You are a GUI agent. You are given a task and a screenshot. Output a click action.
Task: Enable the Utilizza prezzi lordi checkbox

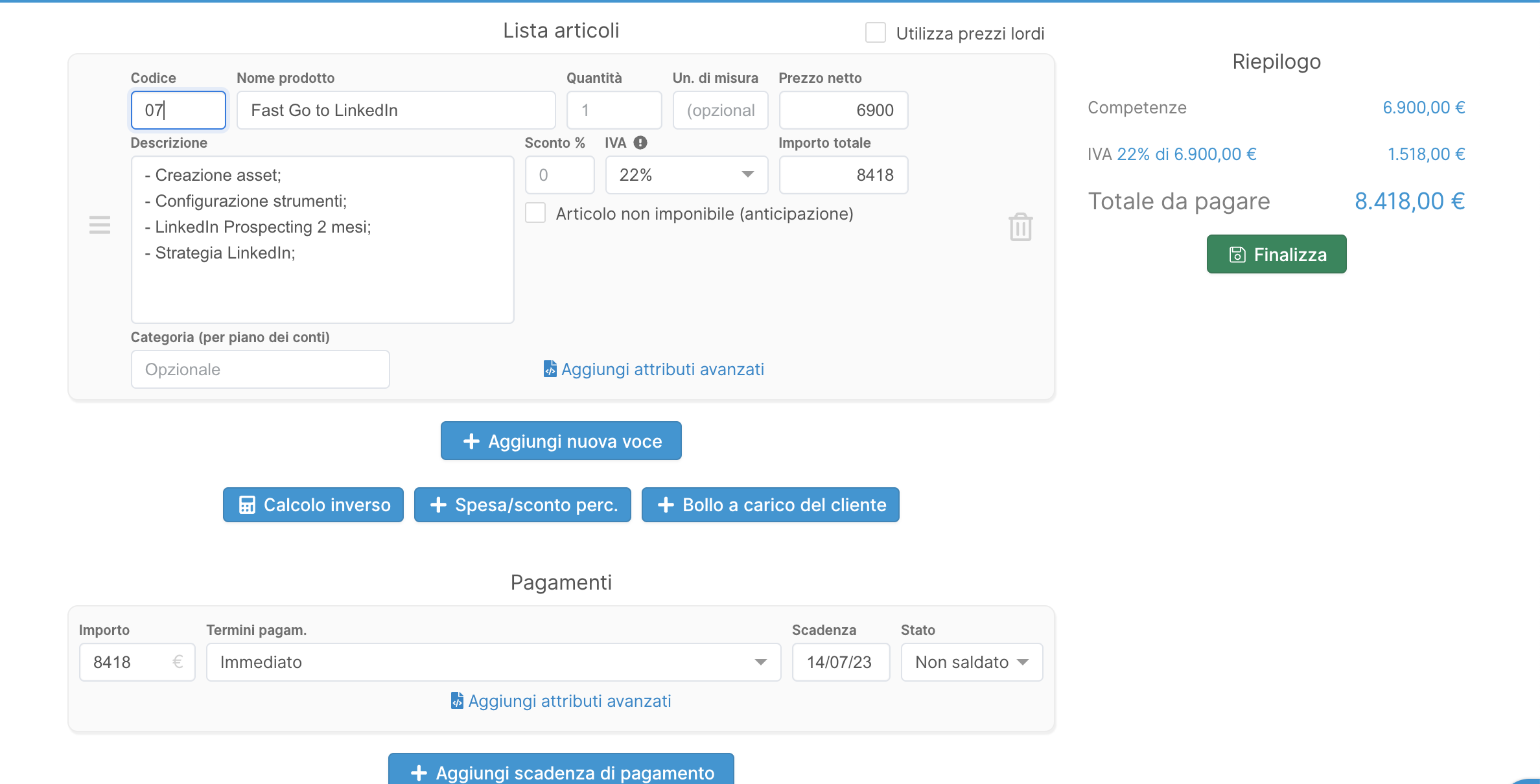click(x=875, y=33)
